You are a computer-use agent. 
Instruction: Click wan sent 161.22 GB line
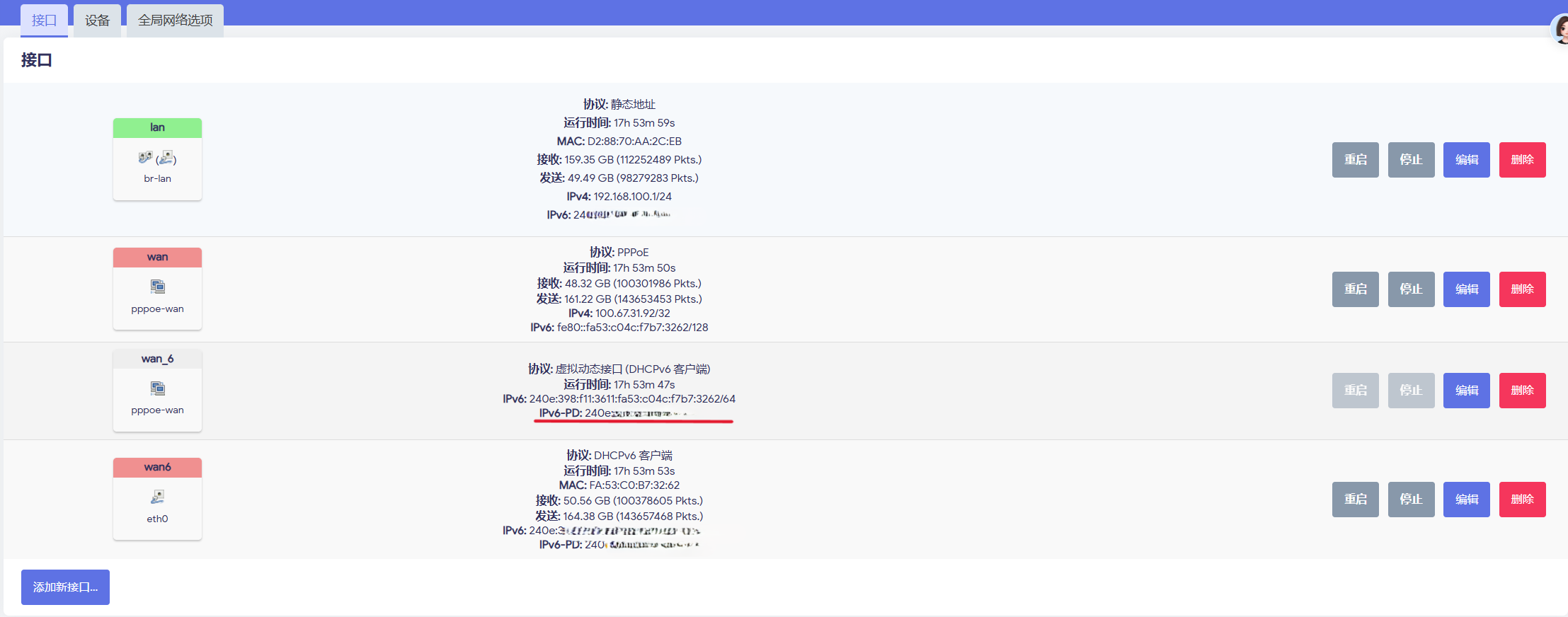[619, 299]
